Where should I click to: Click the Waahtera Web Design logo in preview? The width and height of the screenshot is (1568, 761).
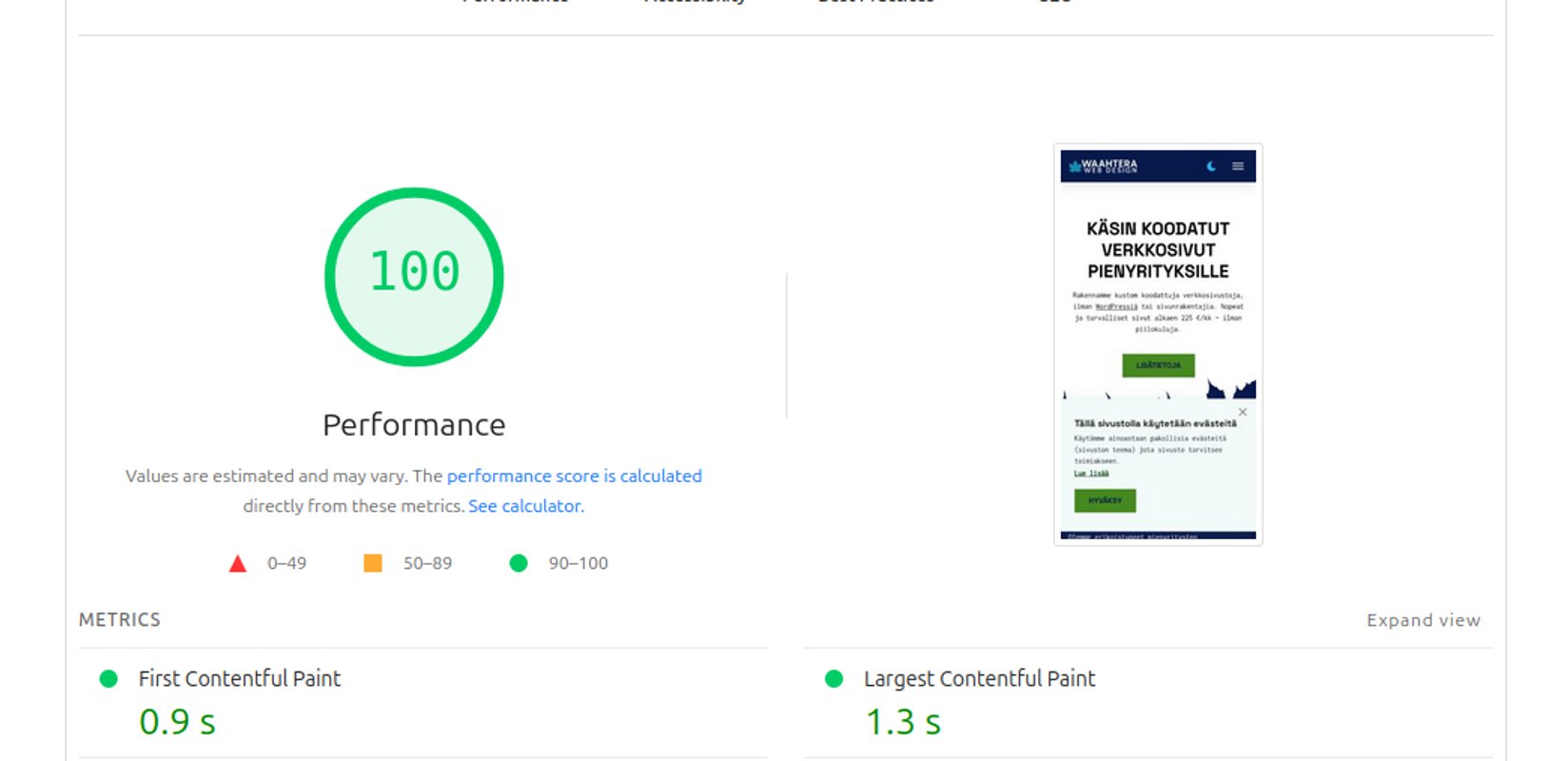[1104, 166]
